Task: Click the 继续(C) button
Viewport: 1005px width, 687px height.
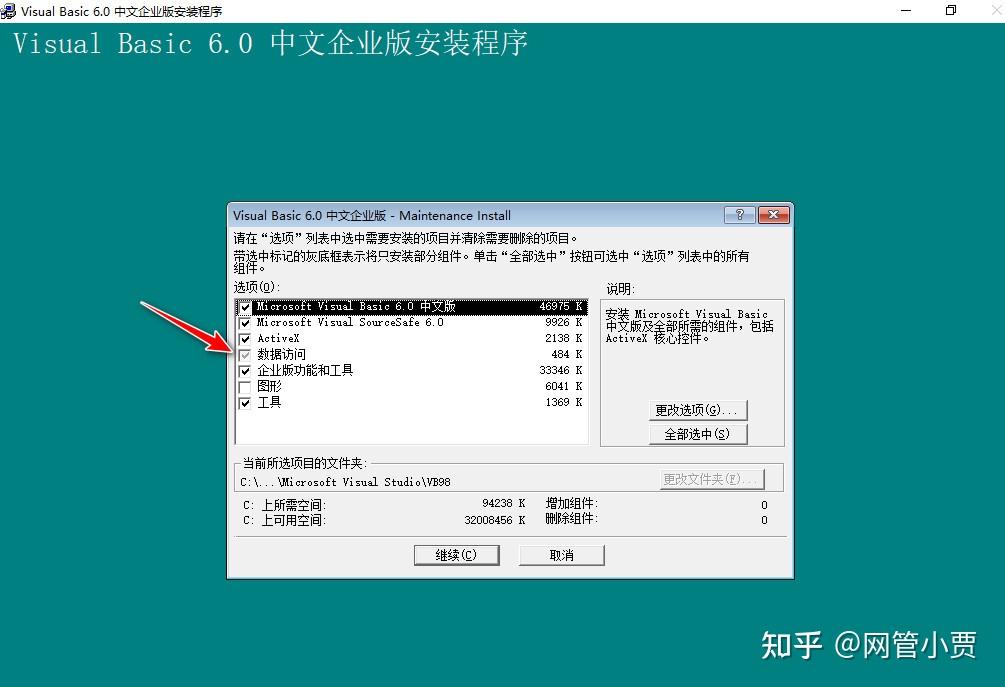Action: click(456, 554)
